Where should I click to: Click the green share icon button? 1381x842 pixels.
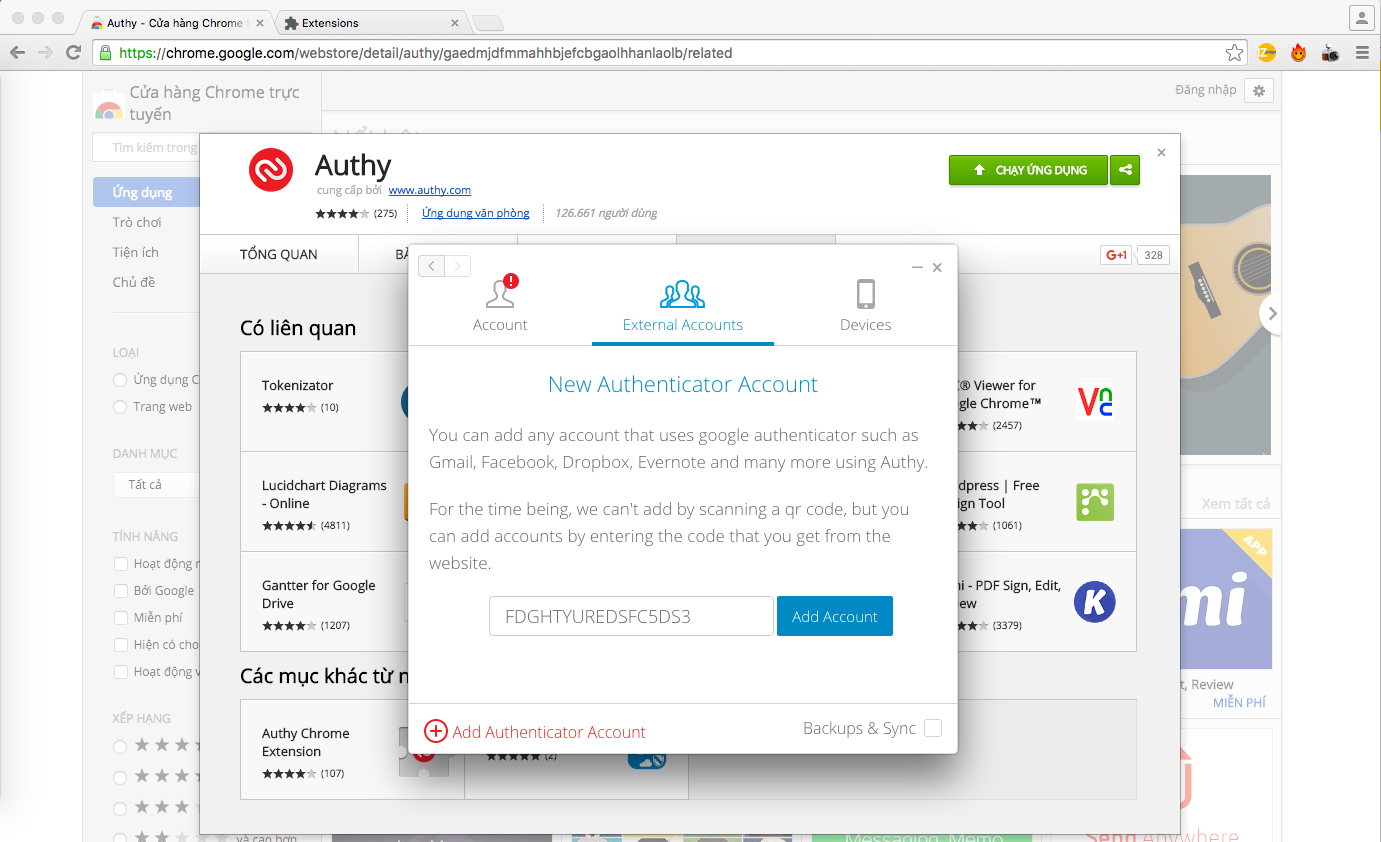click(x=1125, y=170)
